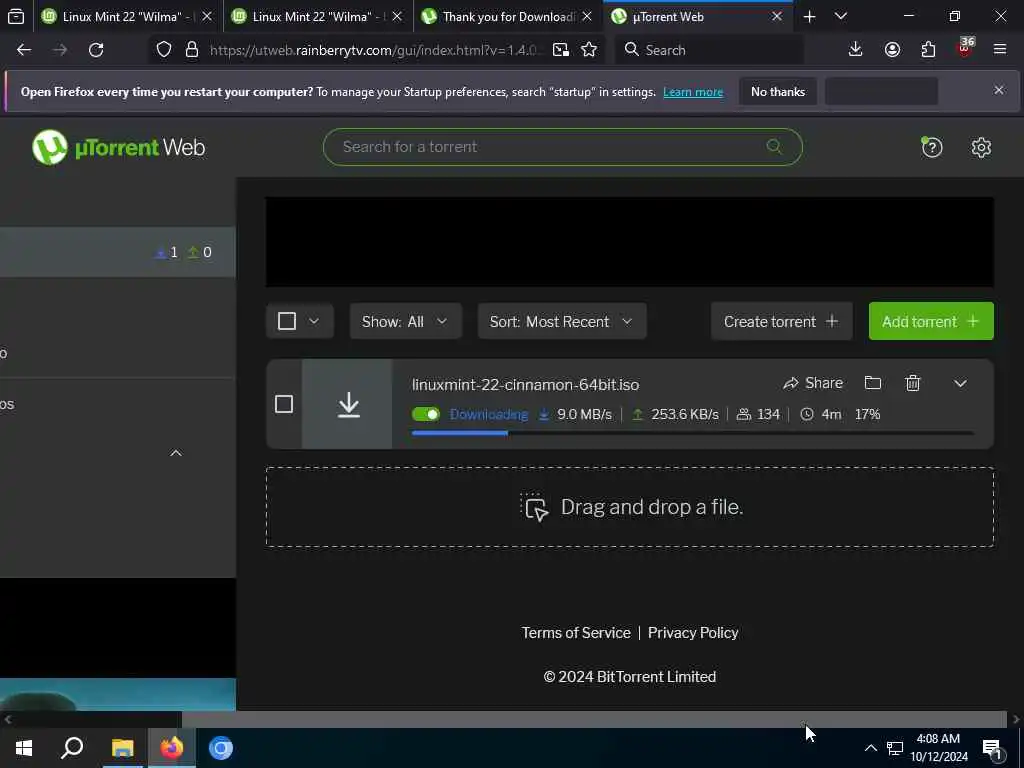Focus the Search for a torrent field
This screenshot has height=768, width=1024.
562,146
